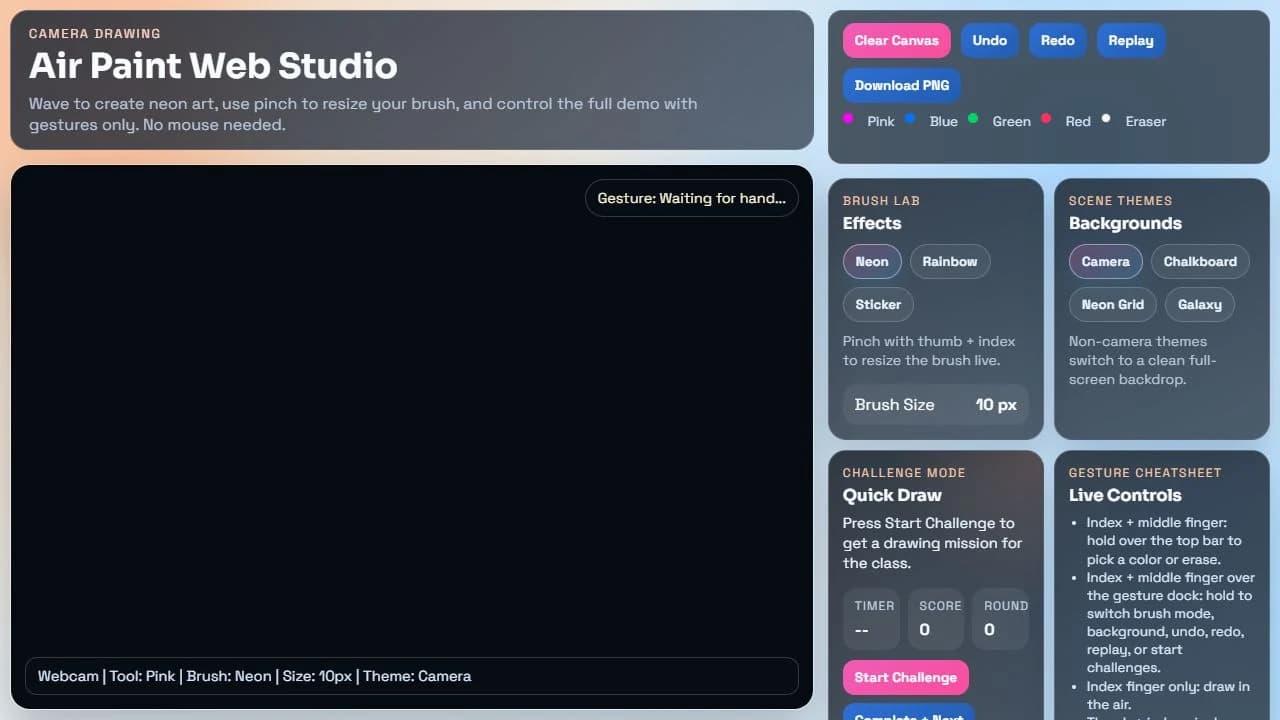Click the "GESTURE CHEATSHEET" label

point(1145,473)
